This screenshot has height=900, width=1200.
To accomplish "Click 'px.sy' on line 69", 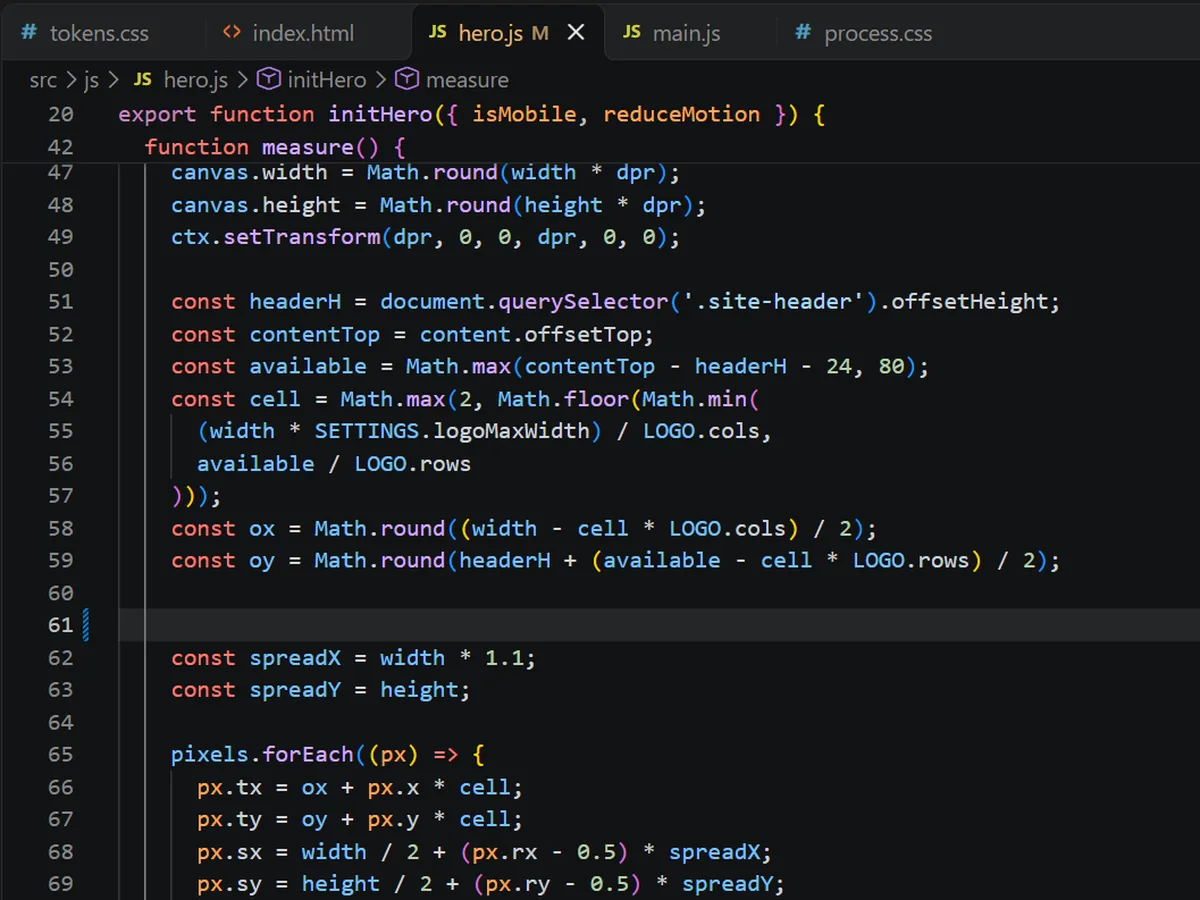I will click(229, 884).
